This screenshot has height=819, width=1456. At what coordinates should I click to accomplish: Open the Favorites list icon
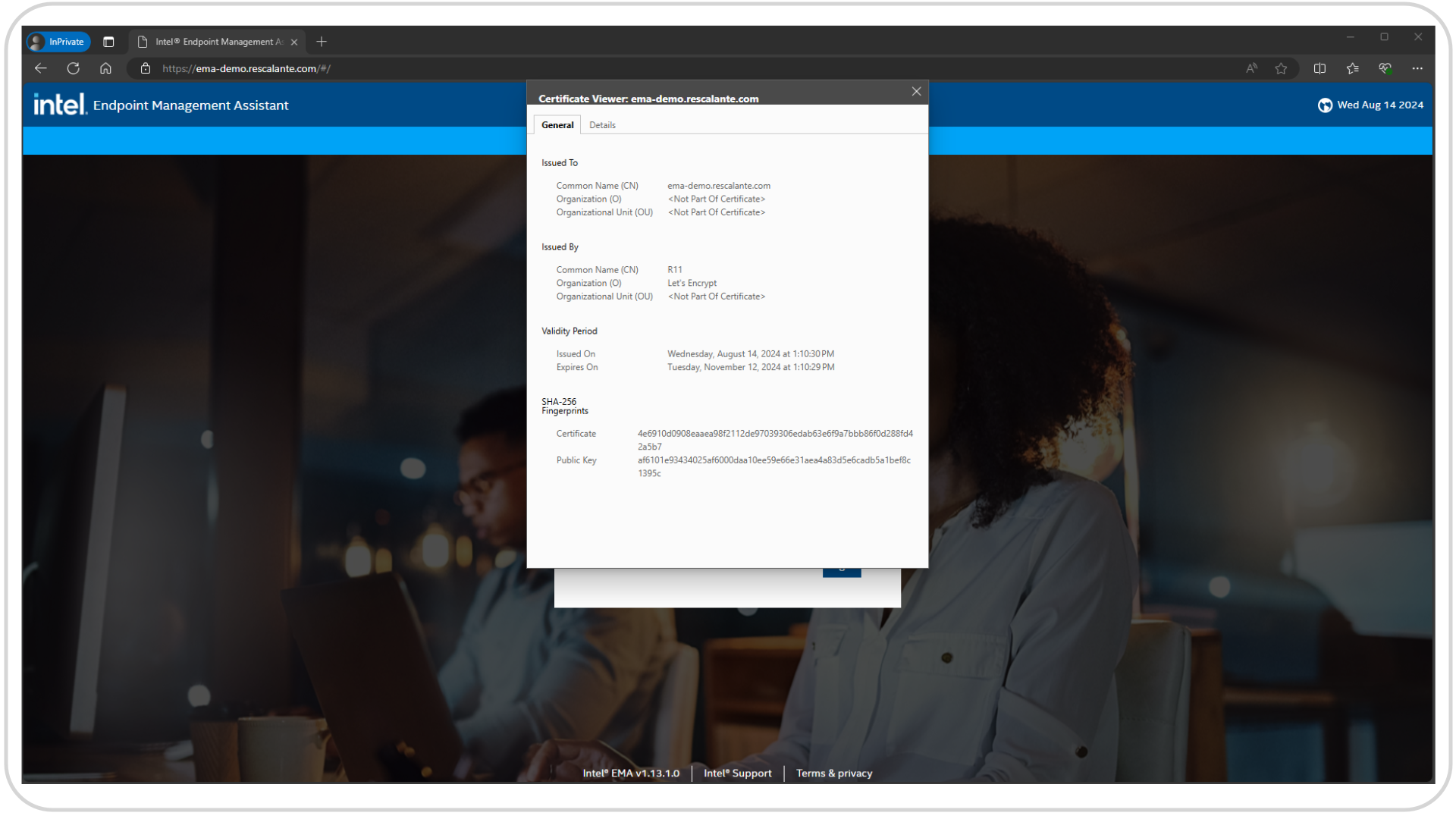click(x=1352, y=68)
